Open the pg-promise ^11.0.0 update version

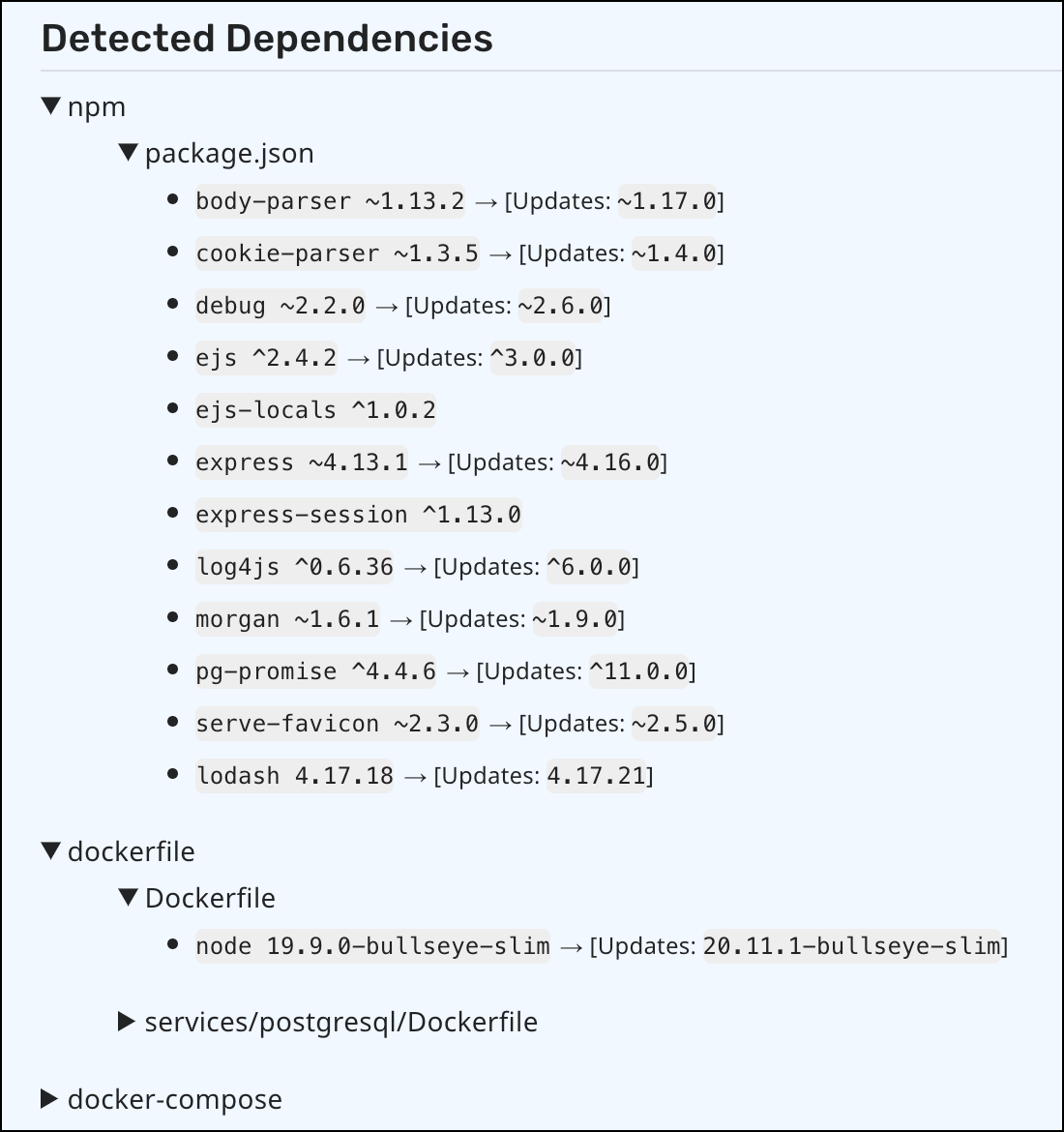click(643, 670)
